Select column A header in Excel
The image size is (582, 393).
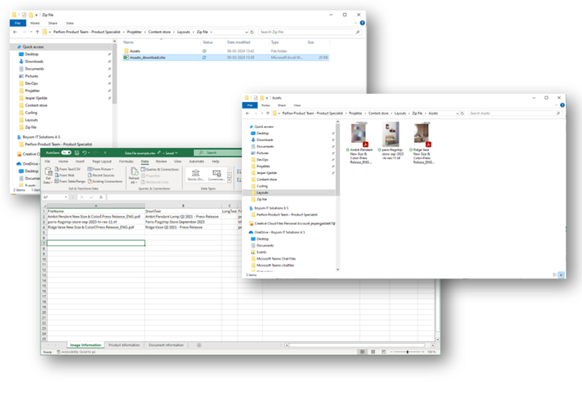96,206
